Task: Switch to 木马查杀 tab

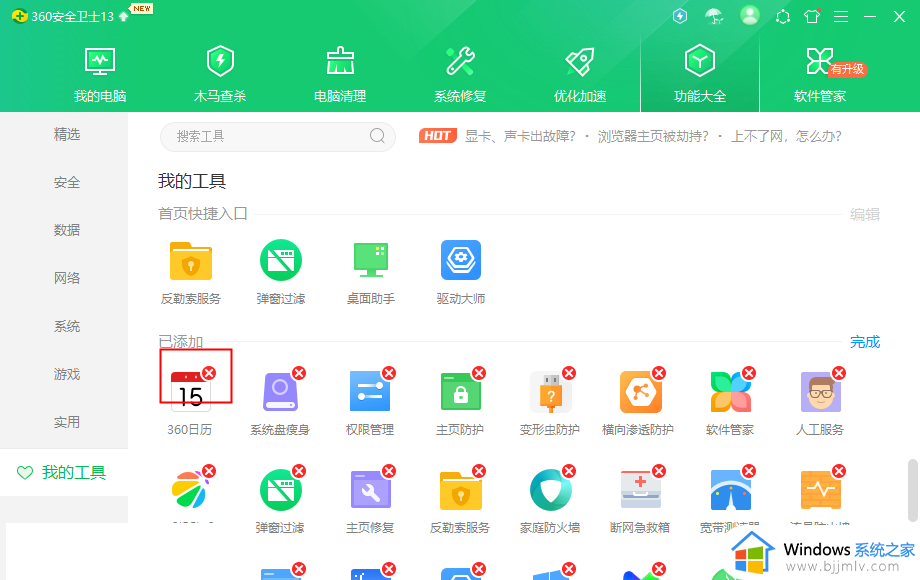Action: 220,74
